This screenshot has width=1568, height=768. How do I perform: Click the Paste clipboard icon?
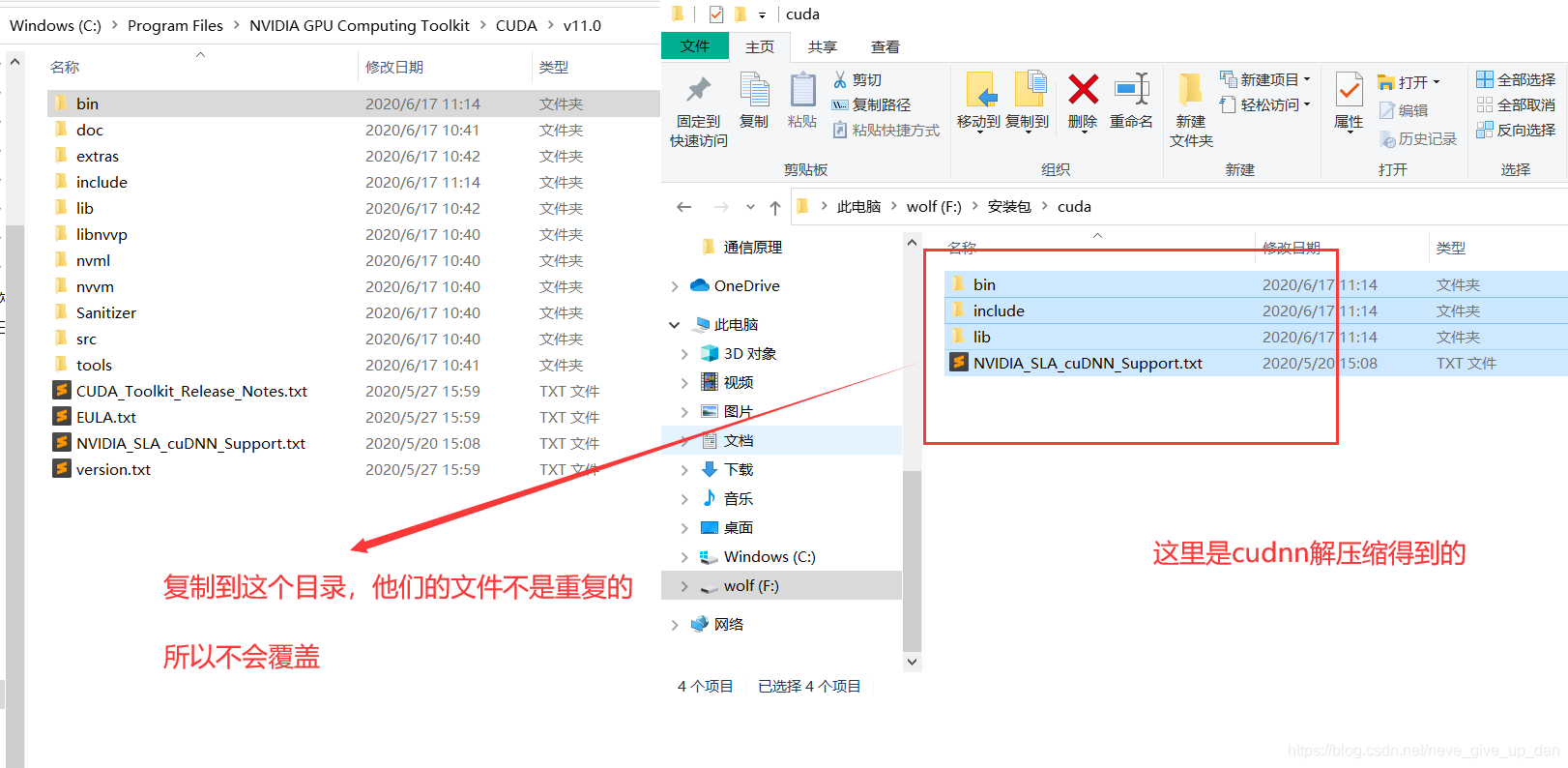coord(802,90)
